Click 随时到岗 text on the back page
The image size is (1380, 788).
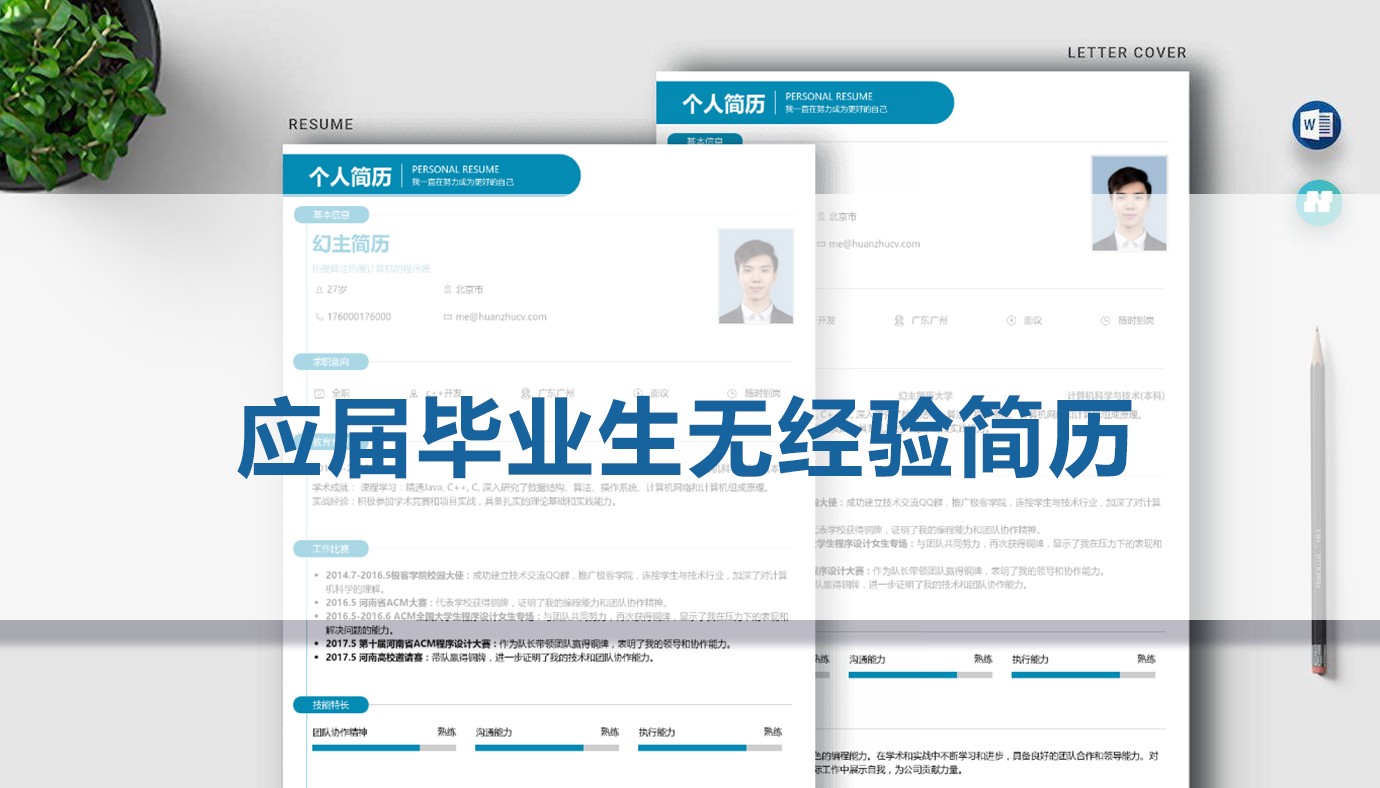pos(1136,321)
